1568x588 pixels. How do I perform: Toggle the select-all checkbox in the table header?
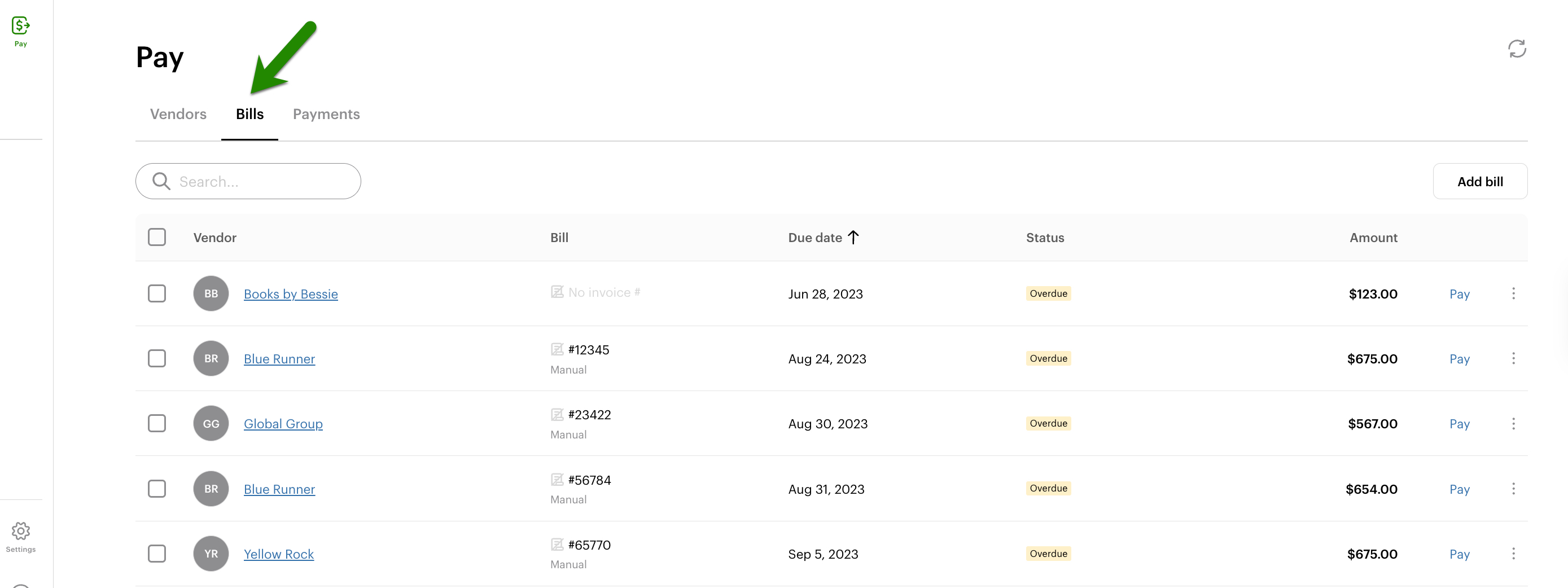[x=157, y=238]
